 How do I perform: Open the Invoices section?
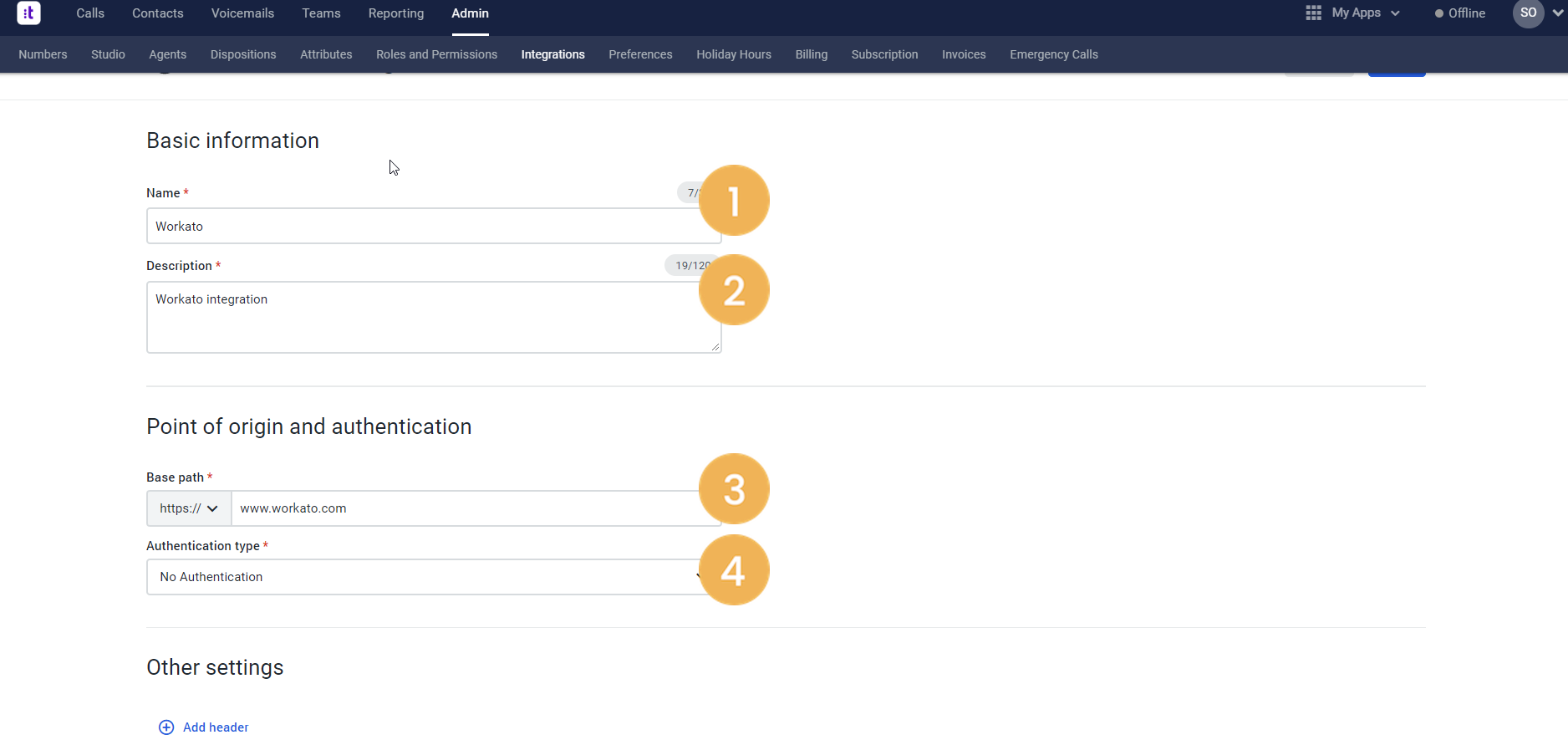[x=964, y=54]
